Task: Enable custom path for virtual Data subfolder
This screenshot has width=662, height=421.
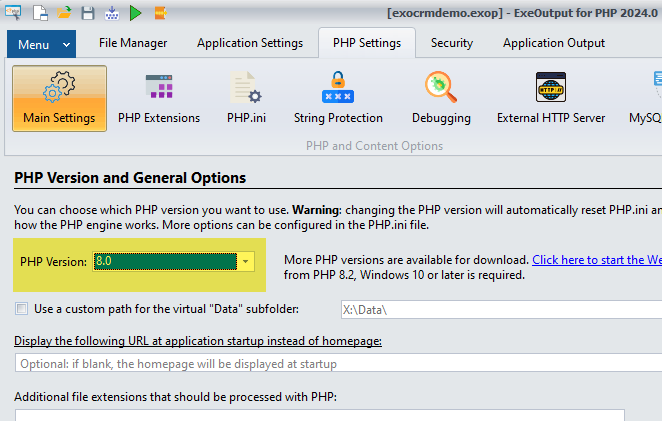Action: pyautogui.click(x=22, y=309)
